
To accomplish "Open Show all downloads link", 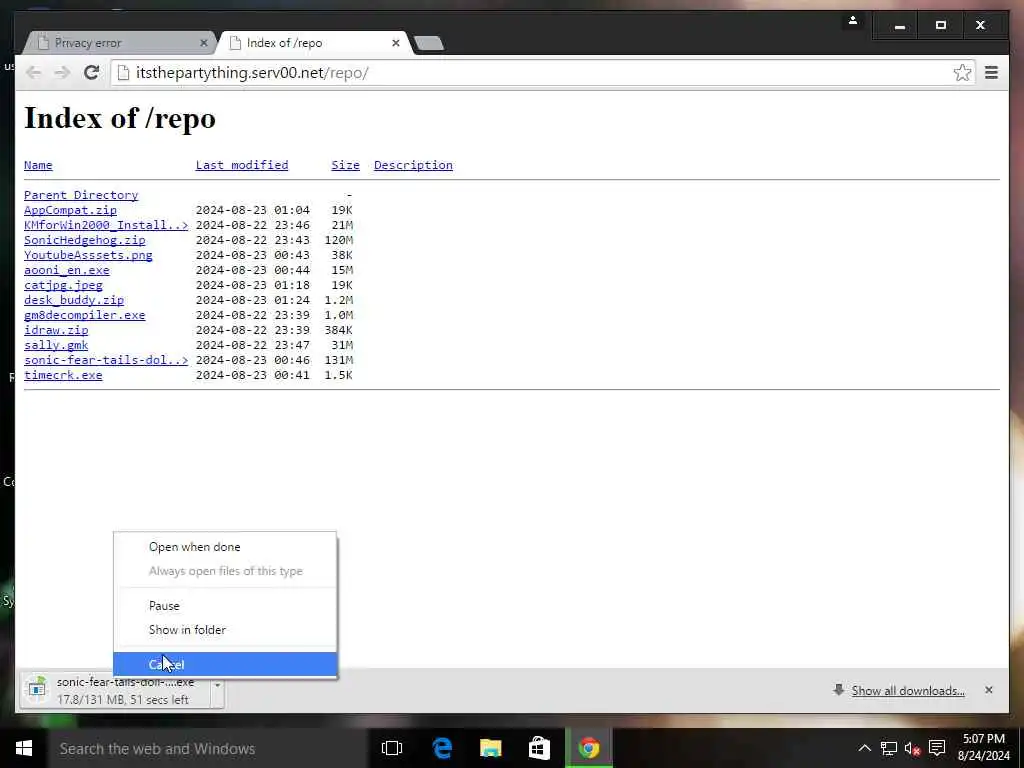I will (x=908, y=691).
